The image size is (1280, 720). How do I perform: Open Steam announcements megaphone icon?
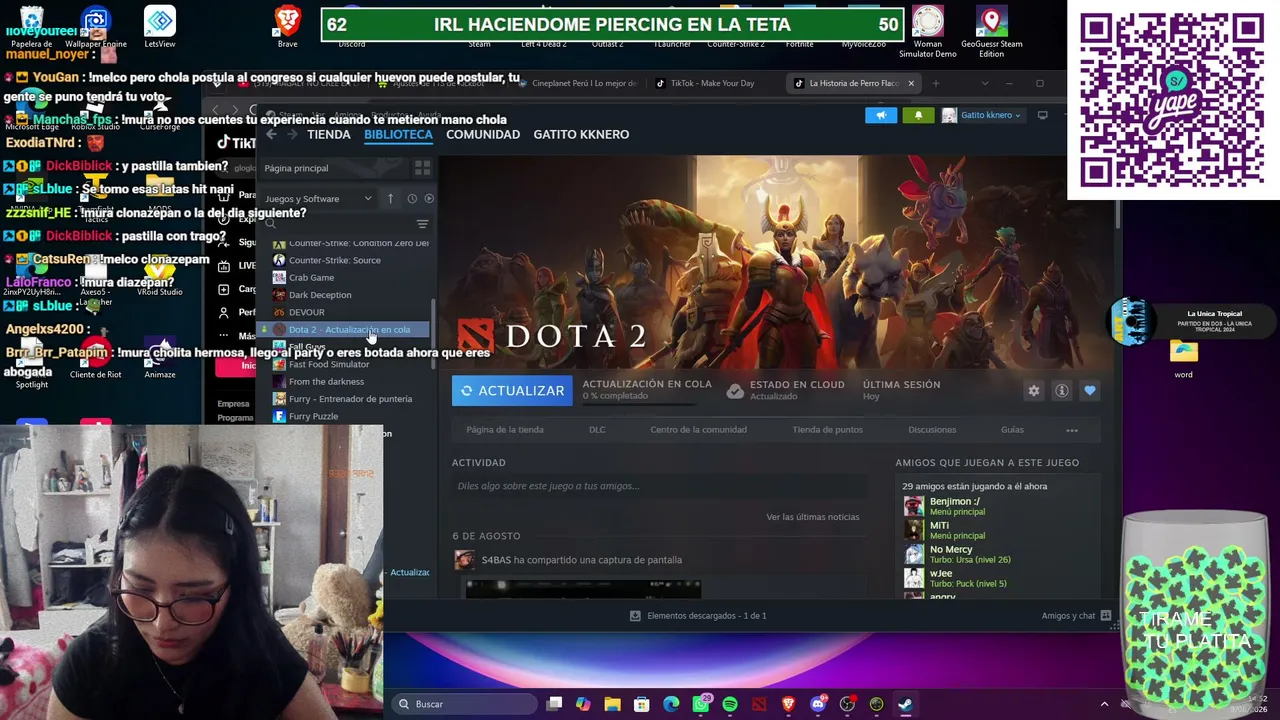point(881,115)
